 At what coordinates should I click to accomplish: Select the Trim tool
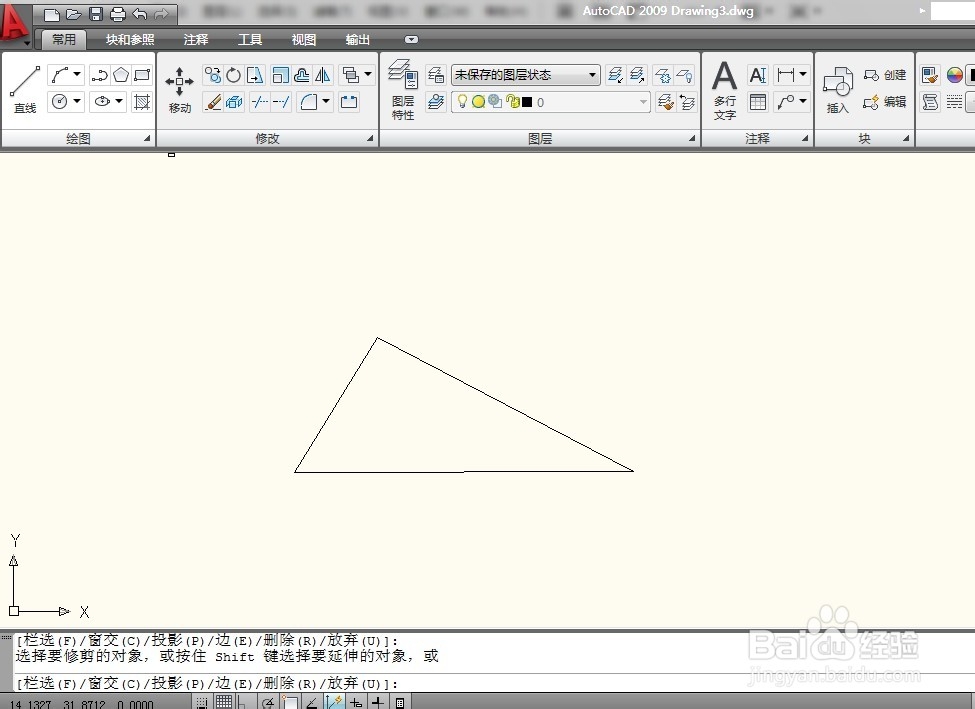point(259,101)
